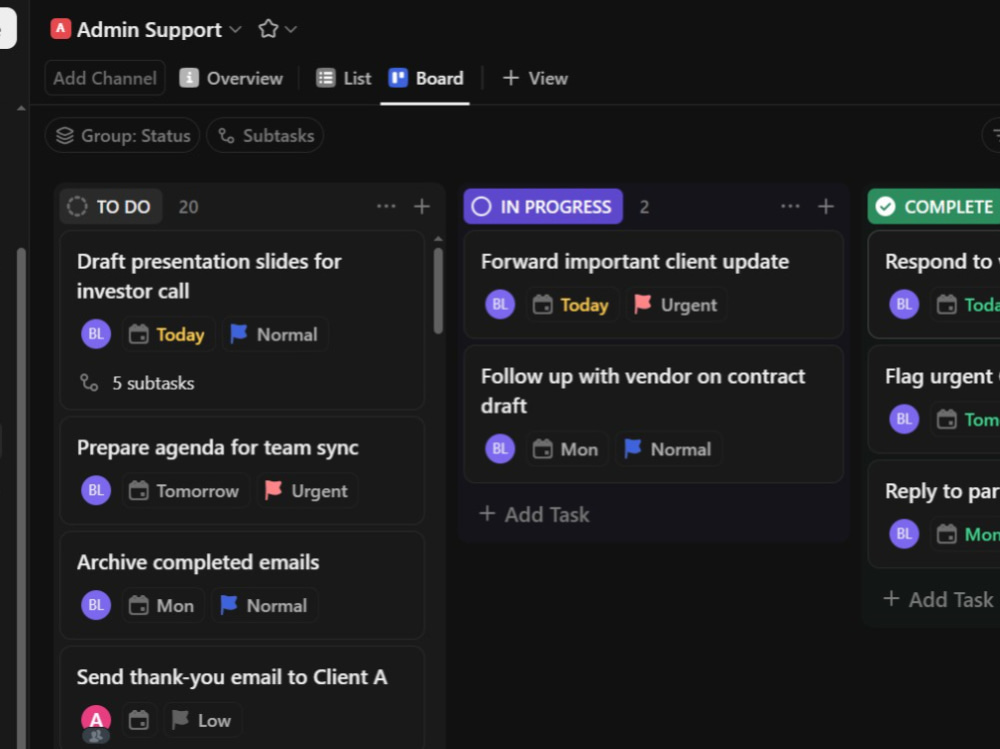Add task to TO DO column plus icon
The height and width of the screenshot is (749, 1000).
point(422,206)
